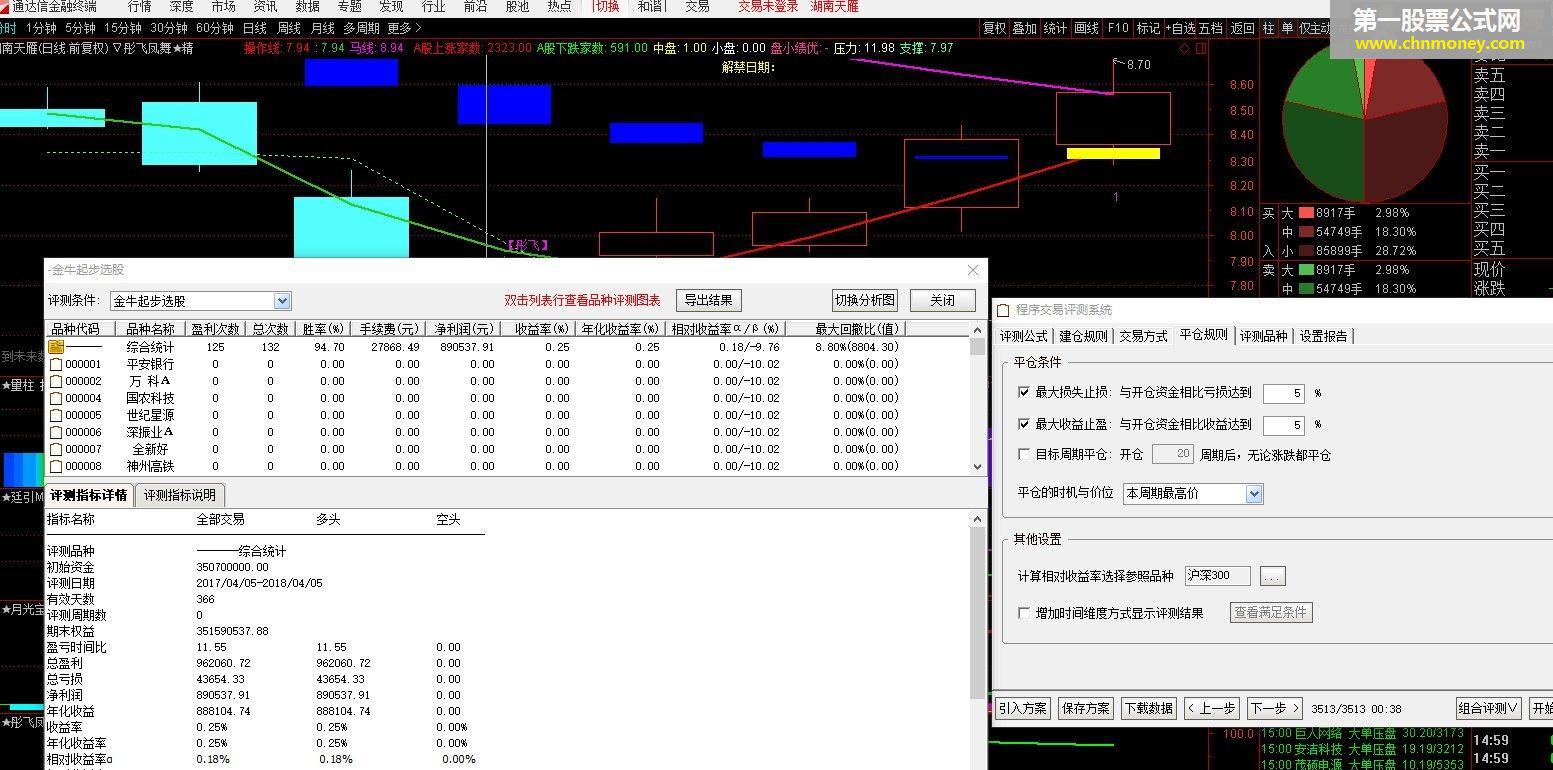Expand the 更多 periods menu
This screenshot has height=770, width=1553.
click(404, 28)
